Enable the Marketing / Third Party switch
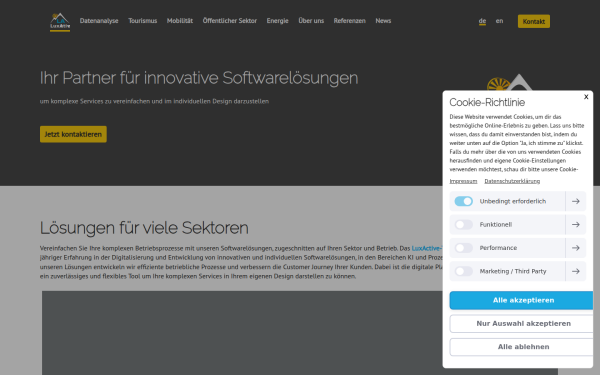 464,271
